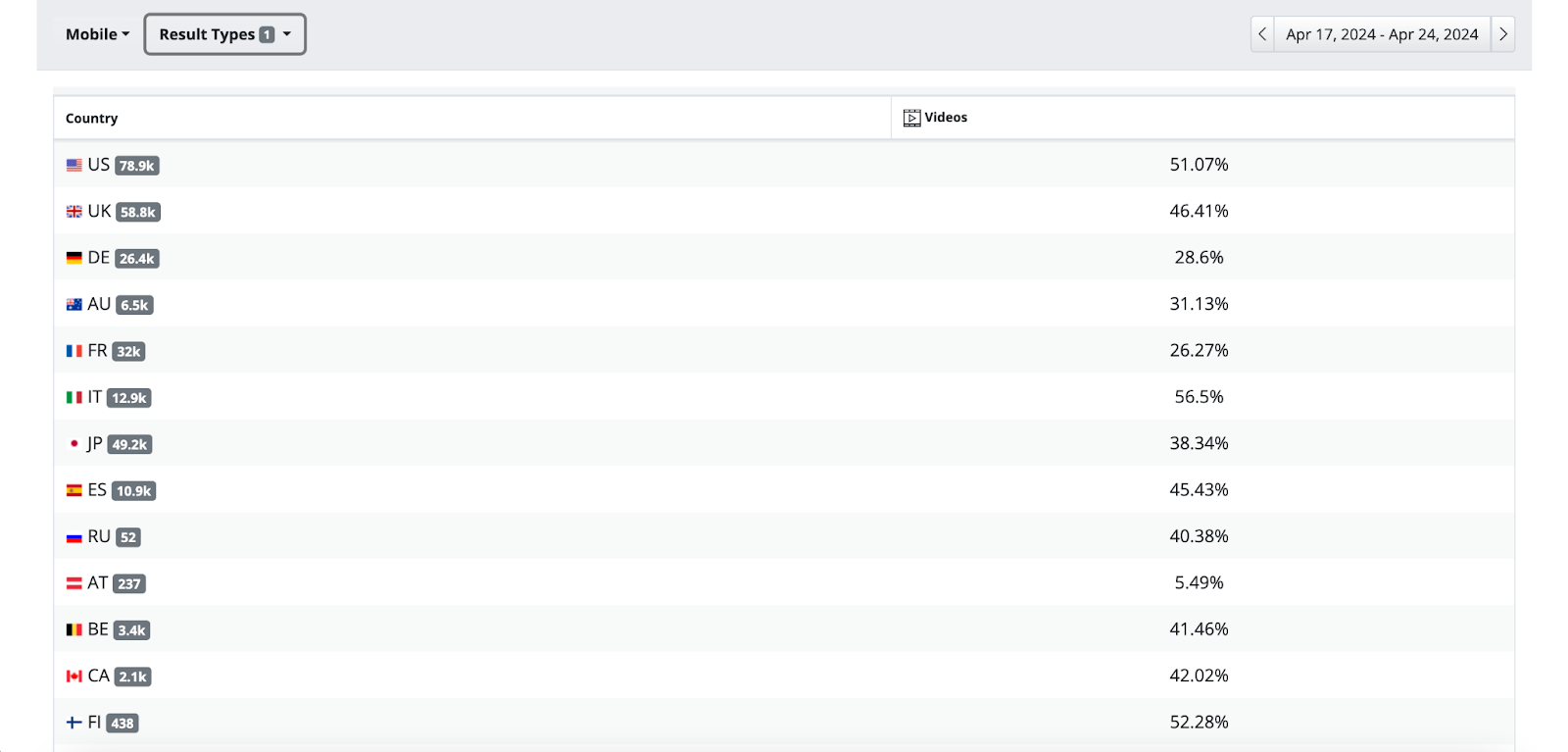Click the 52 badge next to RU

coord(128,537)
